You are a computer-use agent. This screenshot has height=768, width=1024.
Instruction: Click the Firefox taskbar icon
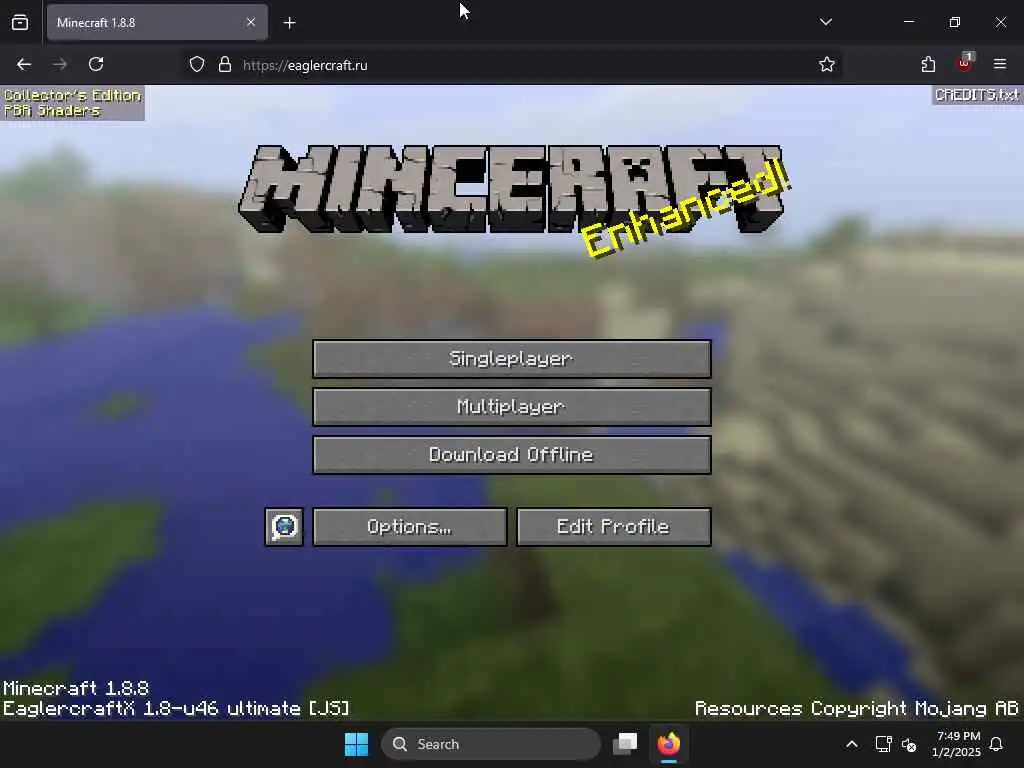[x=669, y=744]
